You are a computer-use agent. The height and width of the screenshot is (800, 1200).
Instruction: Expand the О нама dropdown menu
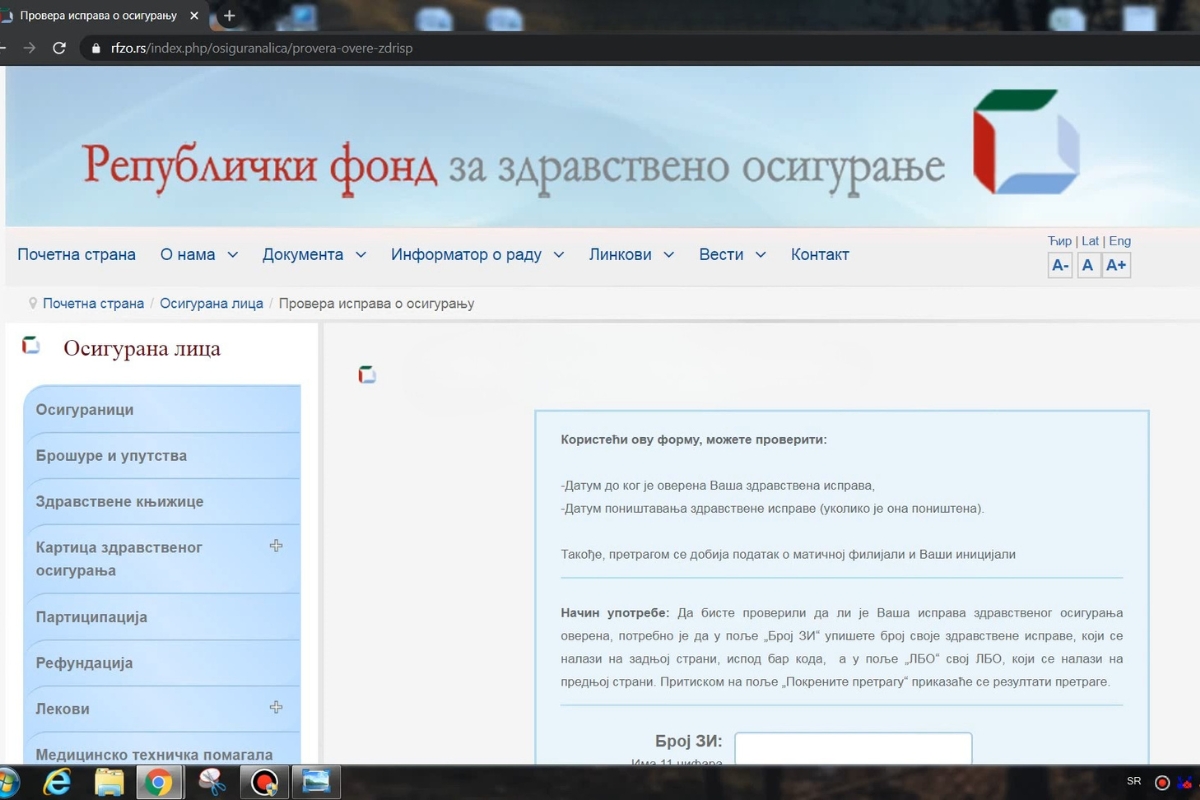point(198,254)
